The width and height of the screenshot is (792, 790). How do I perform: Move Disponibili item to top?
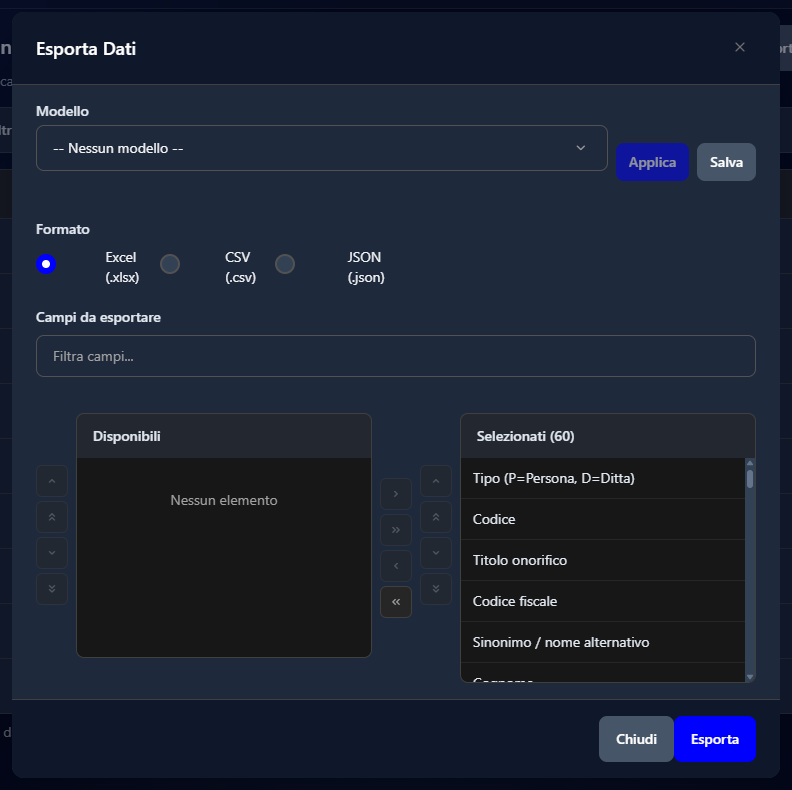(52, 517)
